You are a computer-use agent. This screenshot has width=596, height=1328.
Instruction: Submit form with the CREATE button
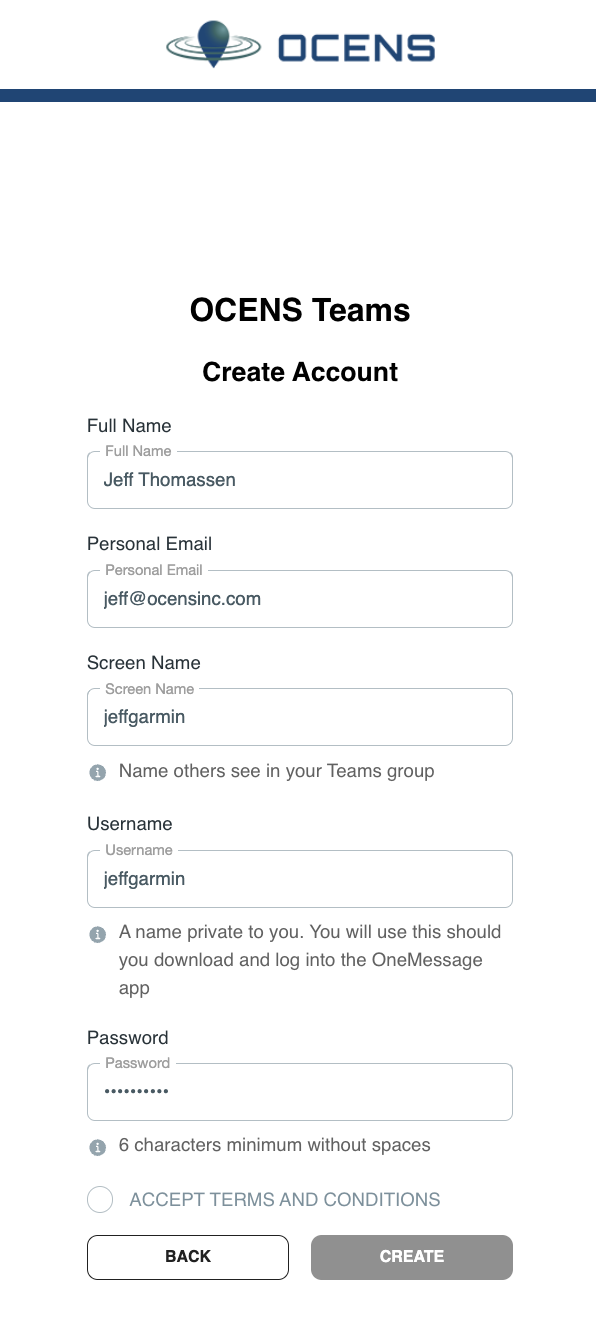coord(412,1257)
